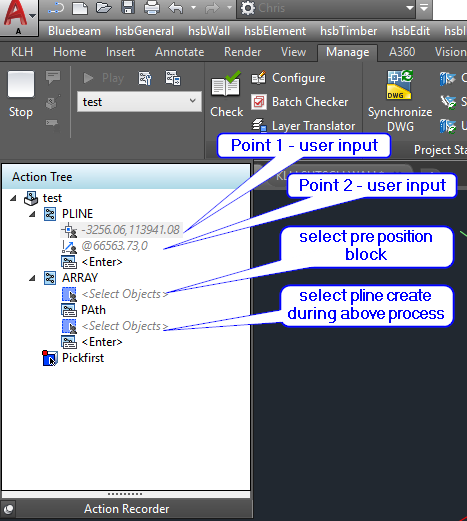Select the Enter entry under PLINE
This screenshot has width=467, height=521.
(x=102, y=262)
